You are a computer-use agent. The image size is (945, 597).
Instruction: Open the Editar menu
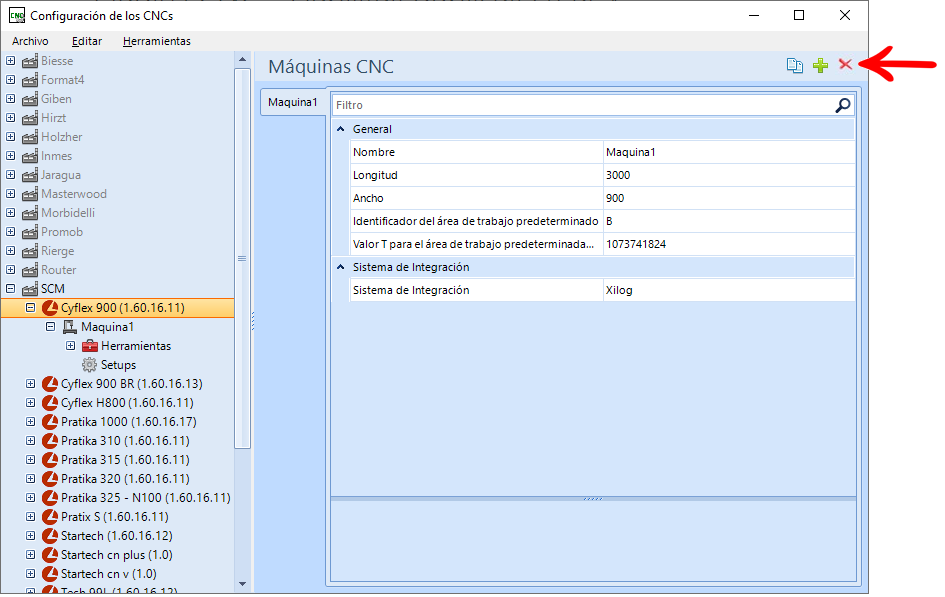click(x=87, y=41)
